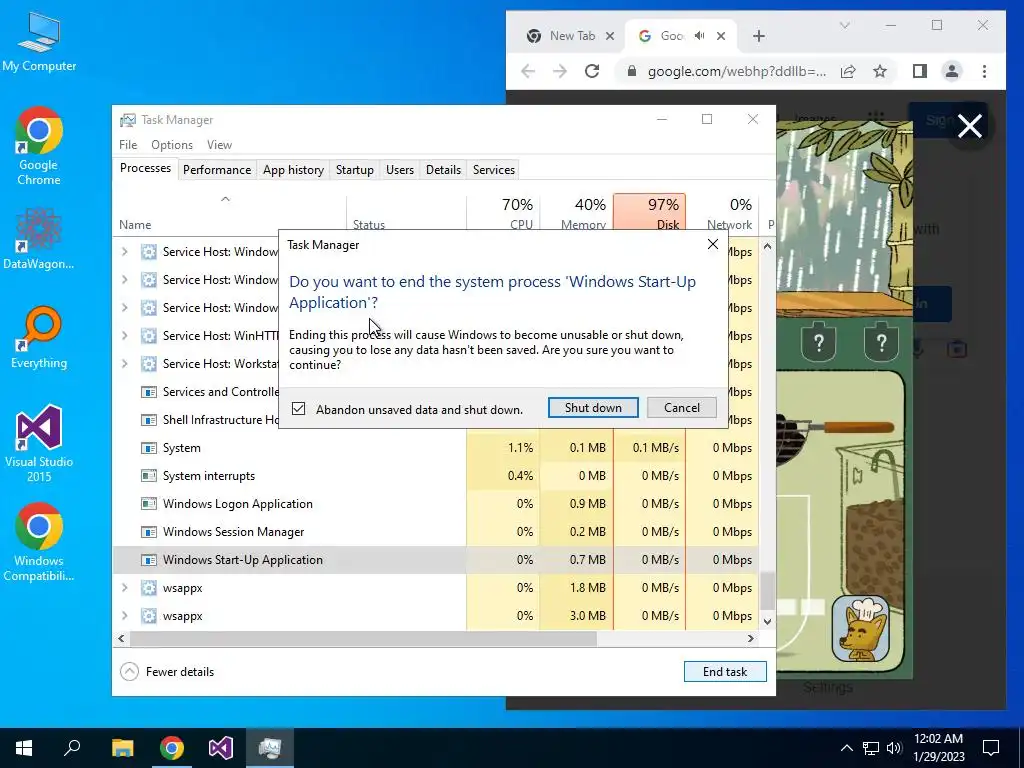
Task: Click the chef fox character icon
Action: click(861, 628)
